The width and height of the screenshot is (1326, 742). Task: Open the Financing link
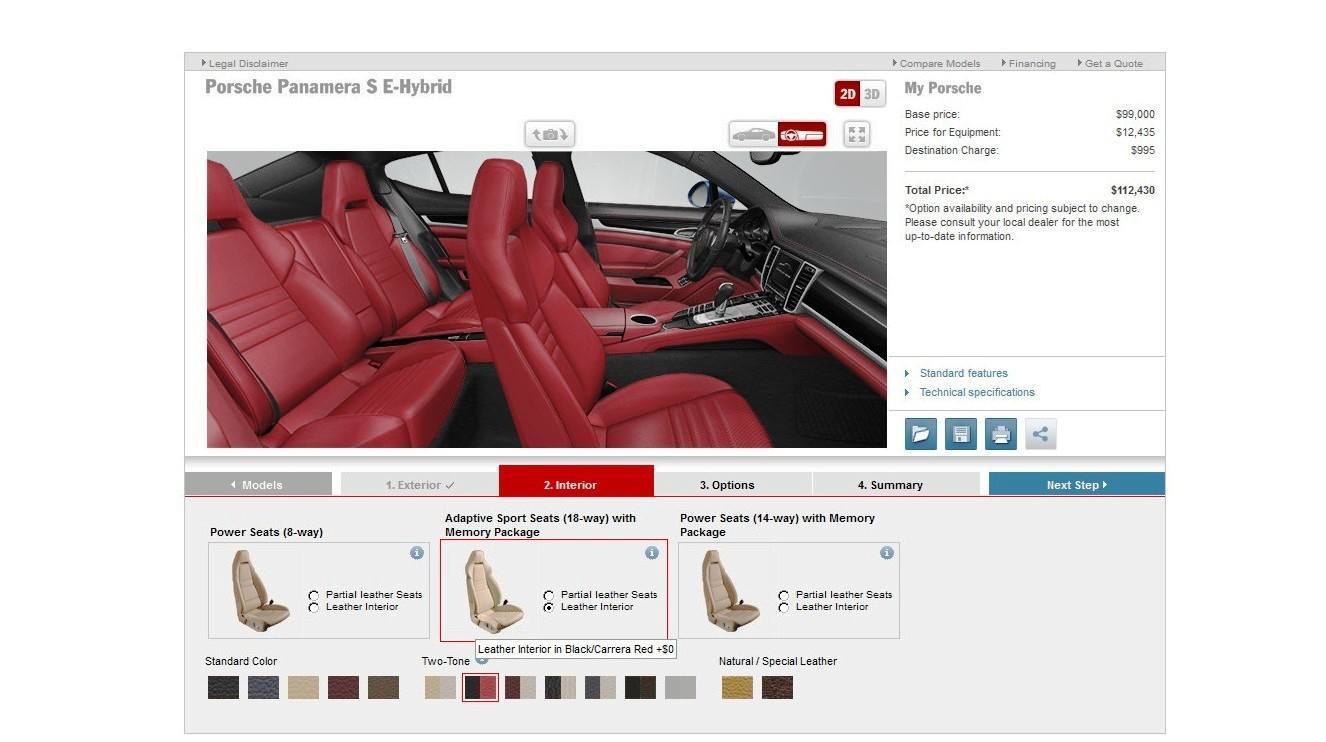click(x=1032, y=63)
